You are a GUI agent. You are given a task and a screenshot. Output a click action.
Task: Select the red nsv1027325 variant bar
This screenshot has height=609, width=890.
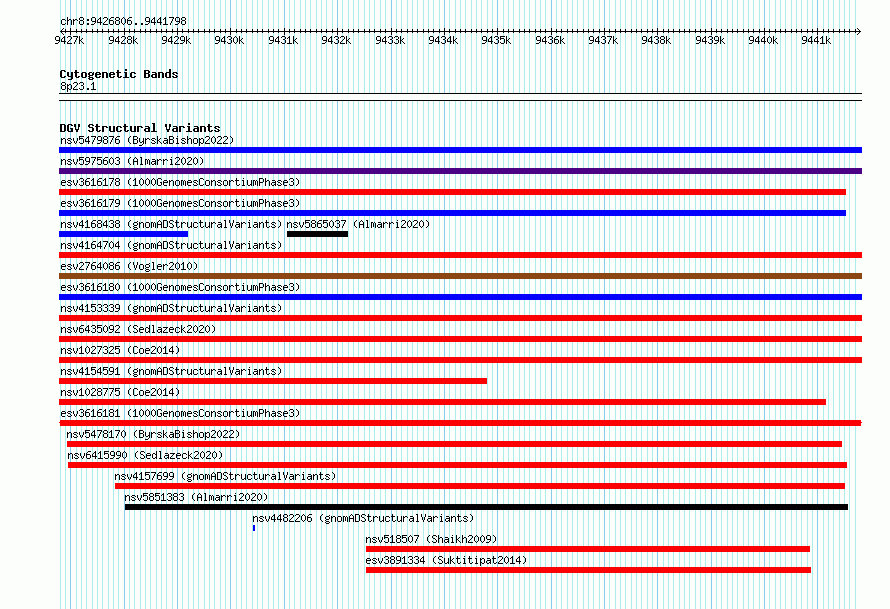tap(460, 360)
